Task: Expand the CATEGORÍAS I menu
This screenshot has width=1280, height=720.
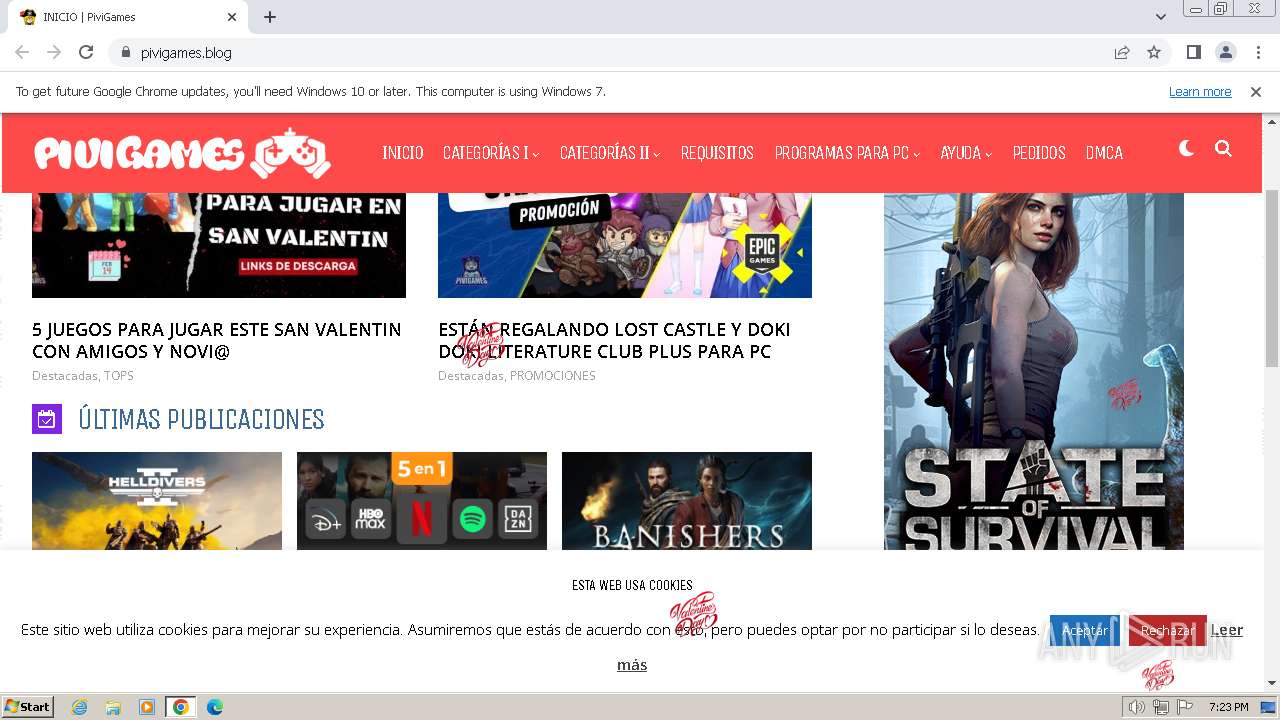Action: [491, 153]
